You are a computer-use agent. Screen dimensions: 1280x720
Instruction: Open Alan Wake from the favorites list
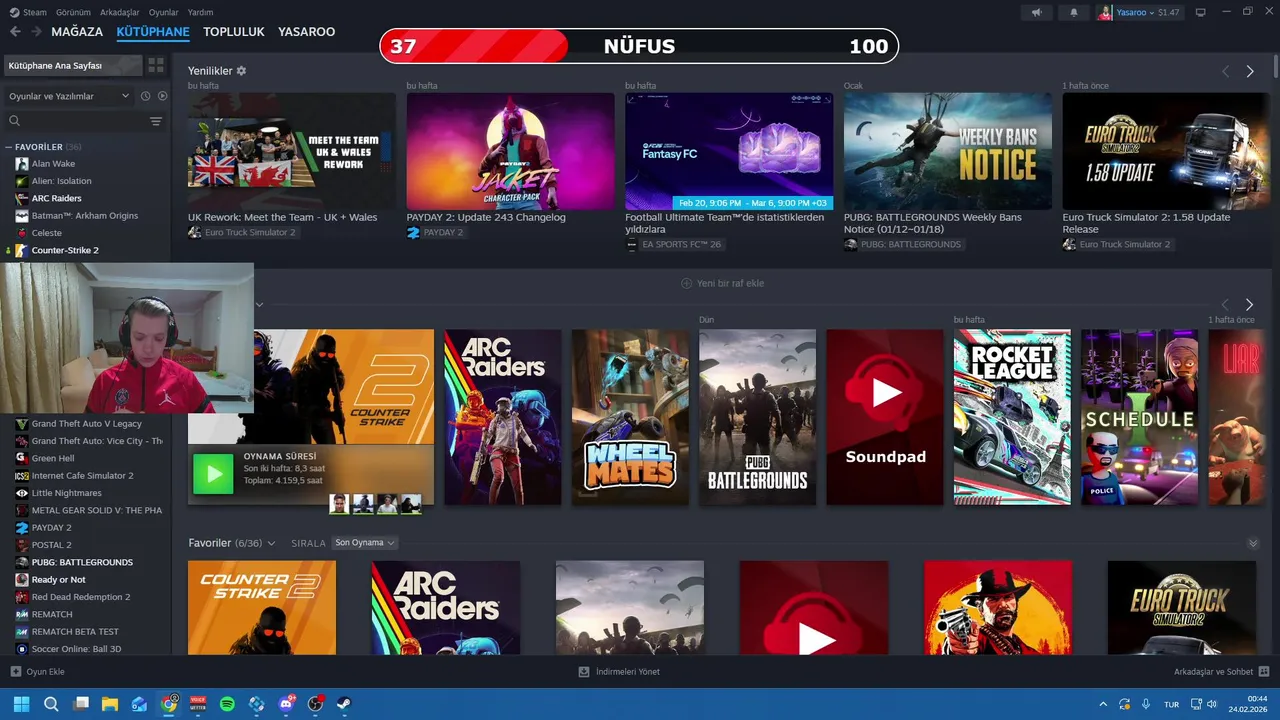coord(53,164)
